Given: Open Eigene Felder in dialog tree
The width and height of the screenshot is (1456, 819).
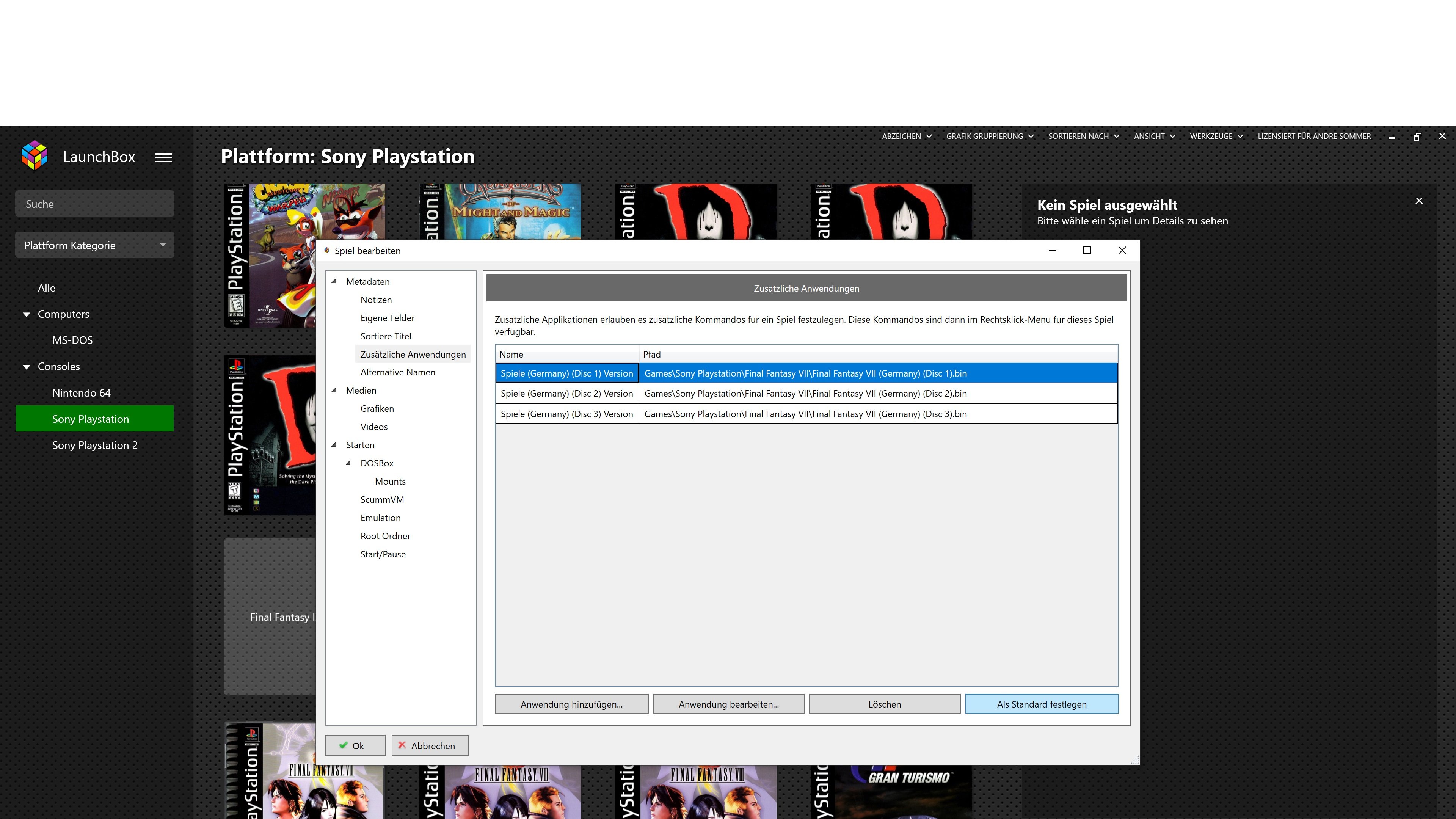Looking at the screenshot, I should (387, 318).
